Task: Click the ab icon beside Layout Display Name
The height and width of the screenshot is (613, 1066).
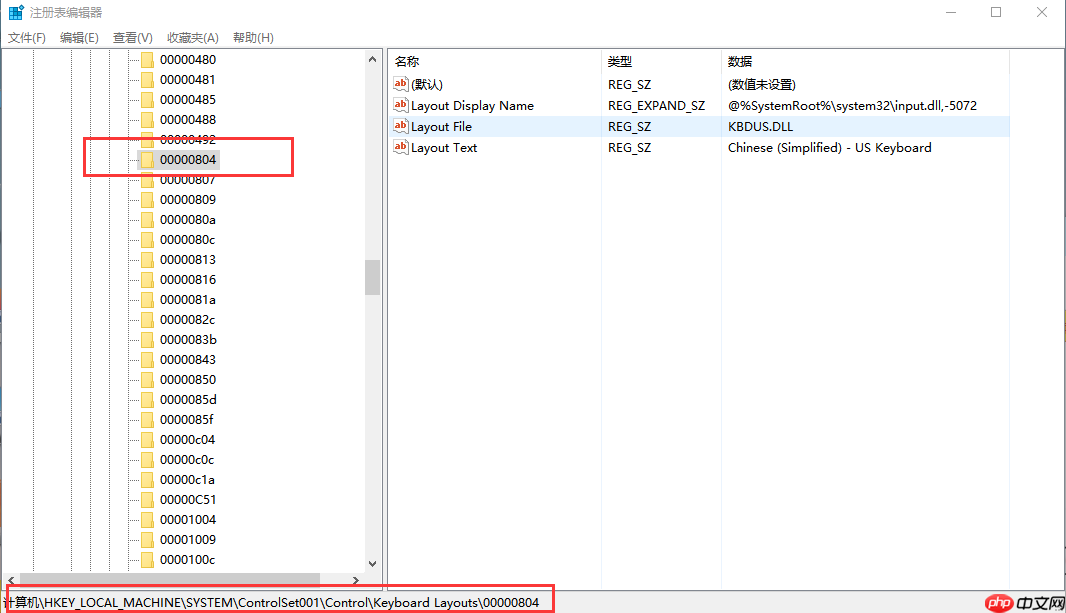Action: pos(399,105)
